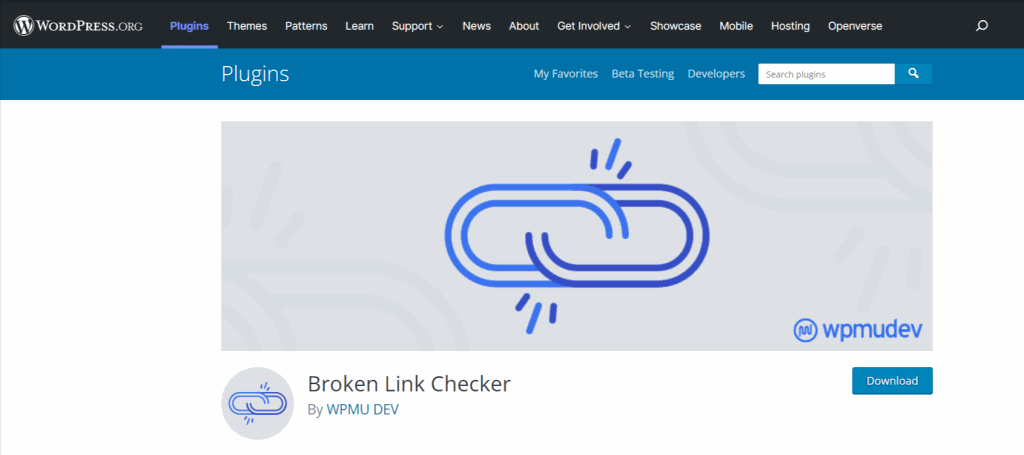Image resolution: width=1024 pixels, height=455 pixels.
Task: Open the Plugins nav tab
Action: [x=189, y=26]
